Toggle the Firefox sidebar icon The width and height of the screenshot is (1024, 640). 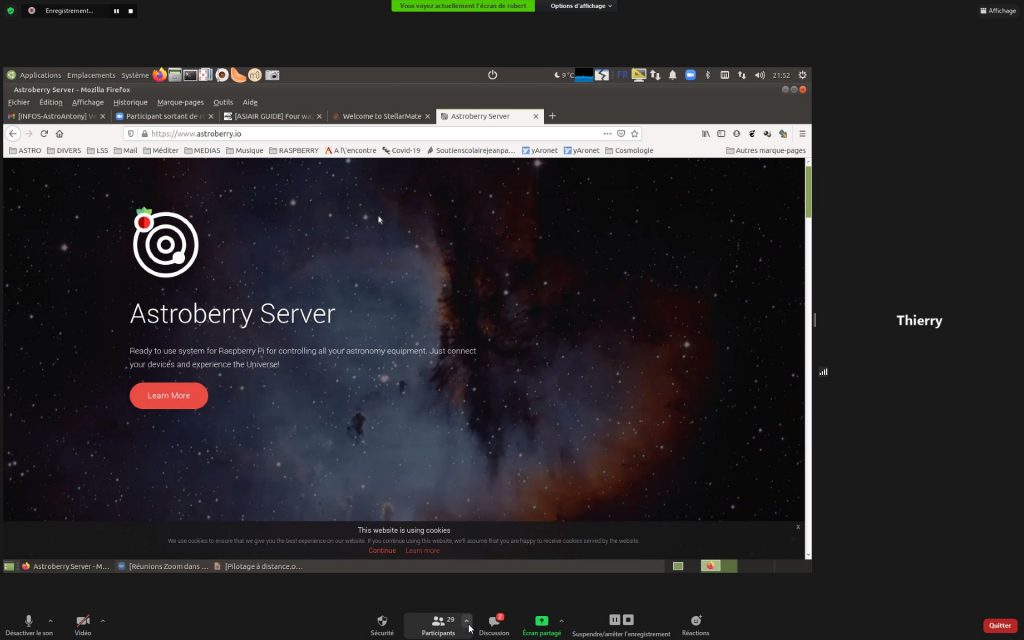(x=721, y=134)
